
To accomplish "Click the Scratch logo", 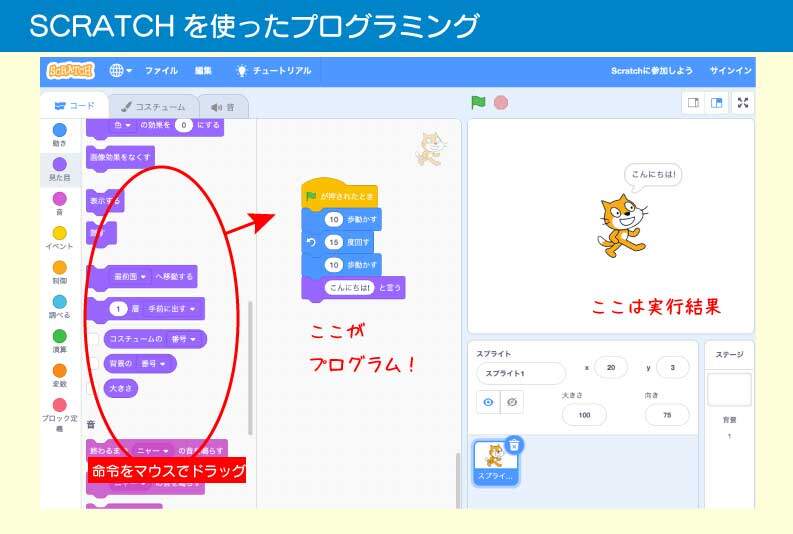I will point(71,70).
